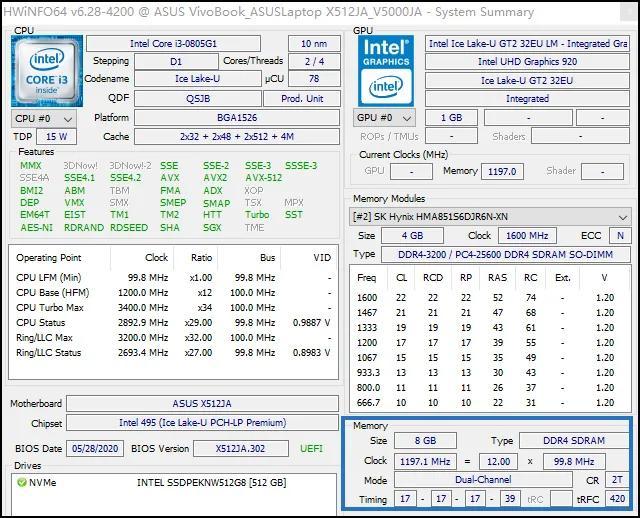The image size is (640, 518).
Task: Click the Intel Core i3 processor logo
Action: 47,71
